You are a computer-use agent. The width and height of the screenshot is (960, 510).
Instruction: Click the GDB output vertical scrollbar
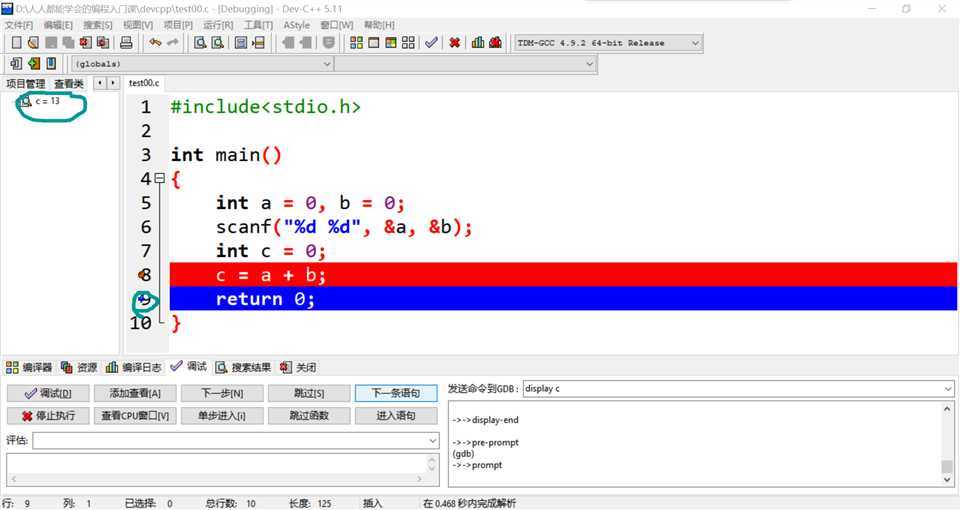[947, 444]
